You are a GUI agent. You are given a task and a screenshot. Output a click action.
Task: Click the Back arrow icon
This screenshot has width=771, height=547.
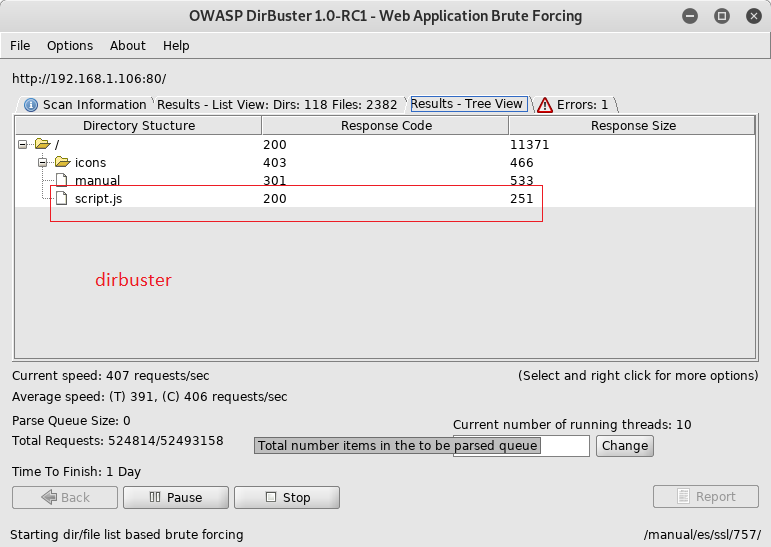(x=49, y=497)
